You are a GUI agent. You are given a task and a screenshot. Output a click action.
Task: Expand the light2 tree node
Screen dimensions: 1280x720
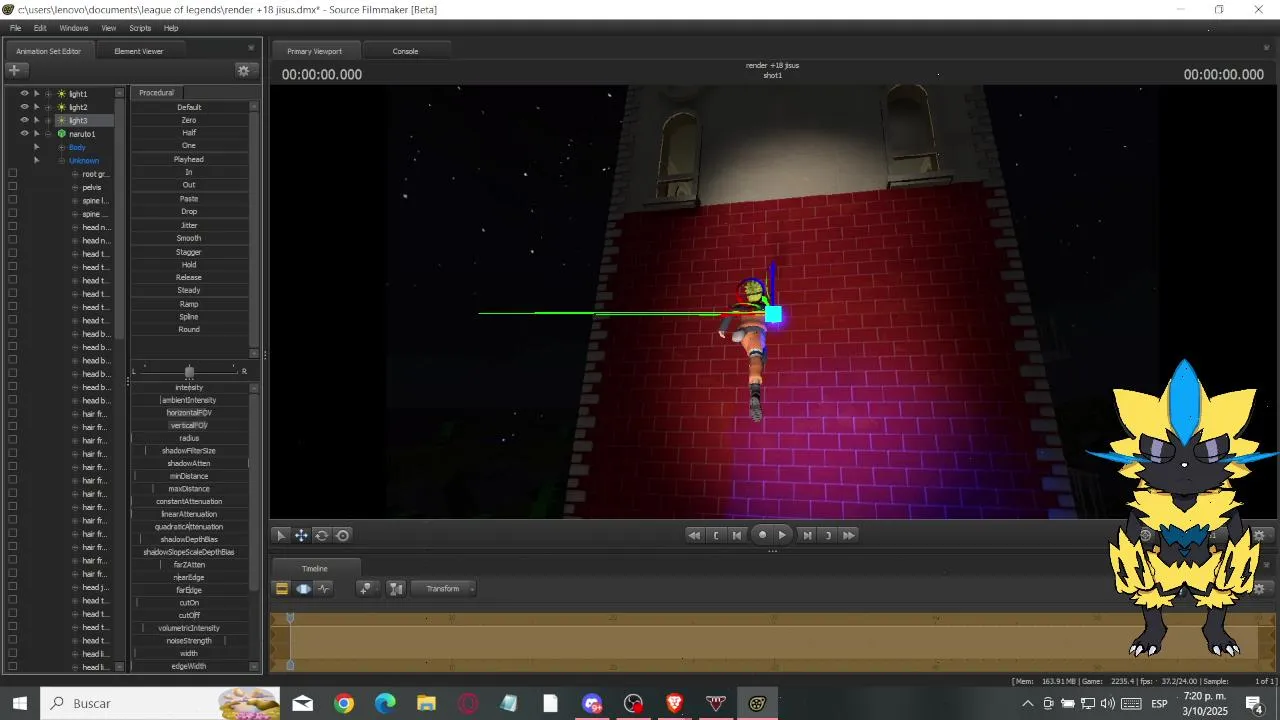[48, 107]
